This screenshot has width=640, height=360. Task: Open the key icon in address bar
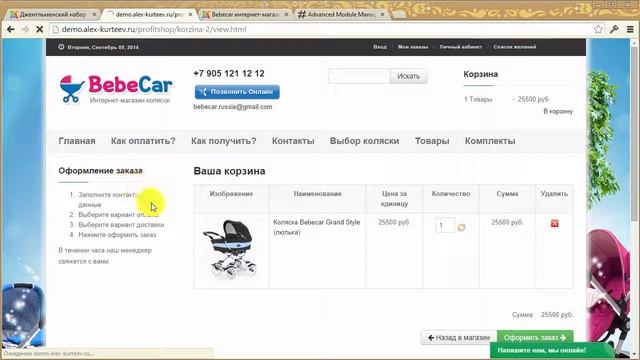[x=614, y=29]
